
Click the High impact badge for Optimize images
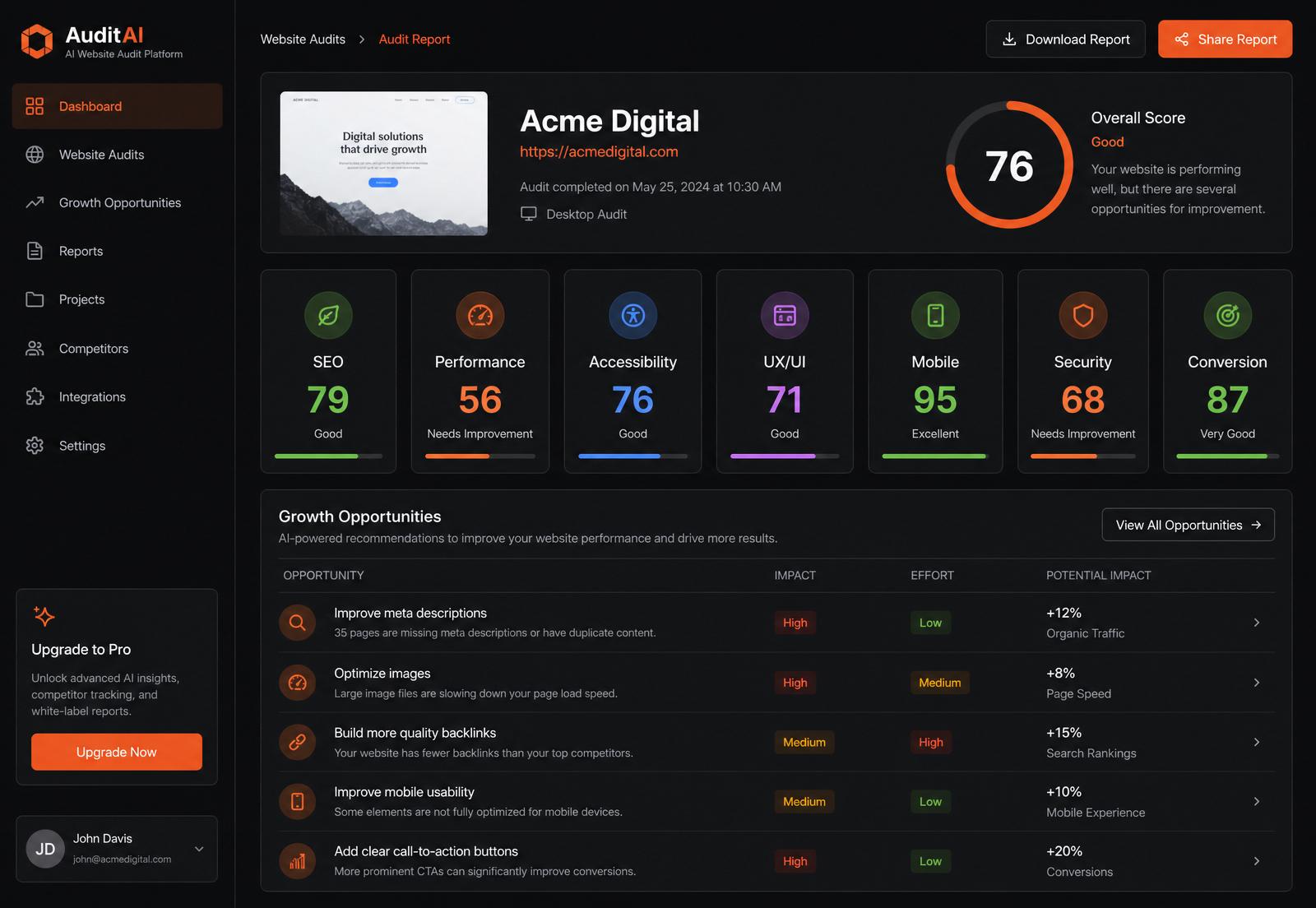795,683
